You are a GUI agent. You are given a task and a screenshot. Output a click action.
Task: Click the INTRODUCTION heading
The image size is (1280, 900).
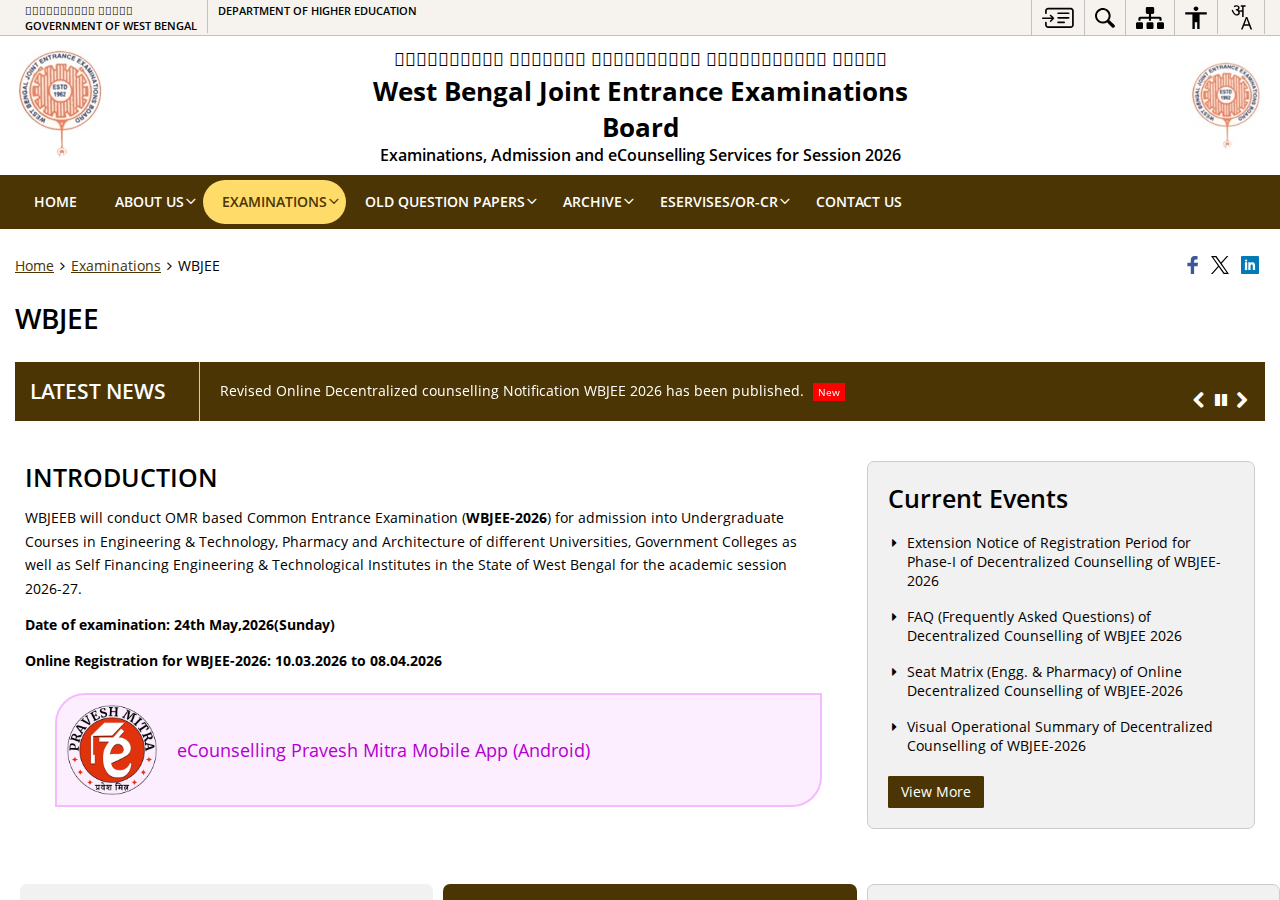pos(121,478)
